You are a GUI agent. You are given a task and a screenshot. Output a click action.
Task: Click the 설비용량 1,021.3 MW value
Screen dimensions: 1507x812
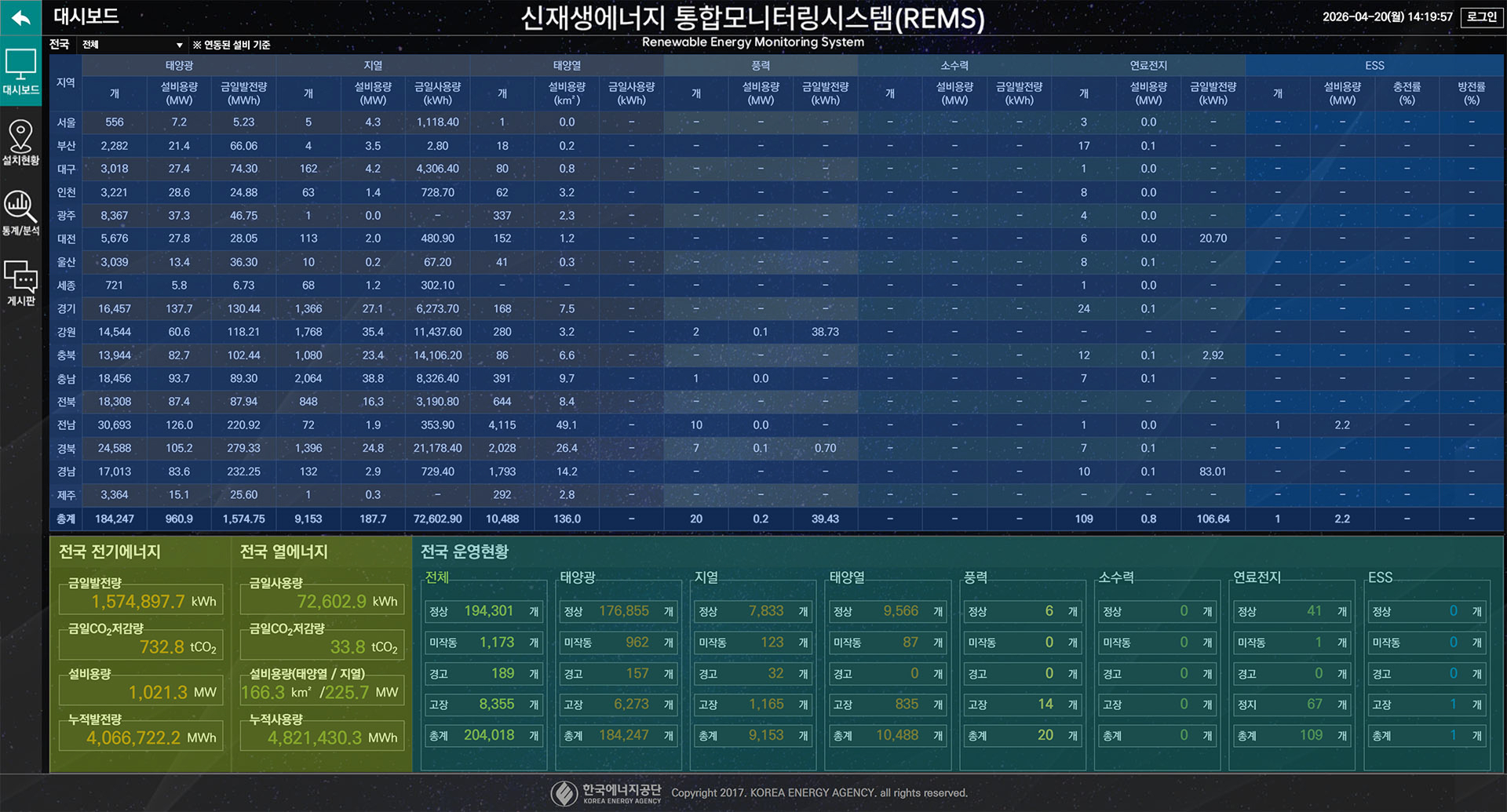pos(141,692)
